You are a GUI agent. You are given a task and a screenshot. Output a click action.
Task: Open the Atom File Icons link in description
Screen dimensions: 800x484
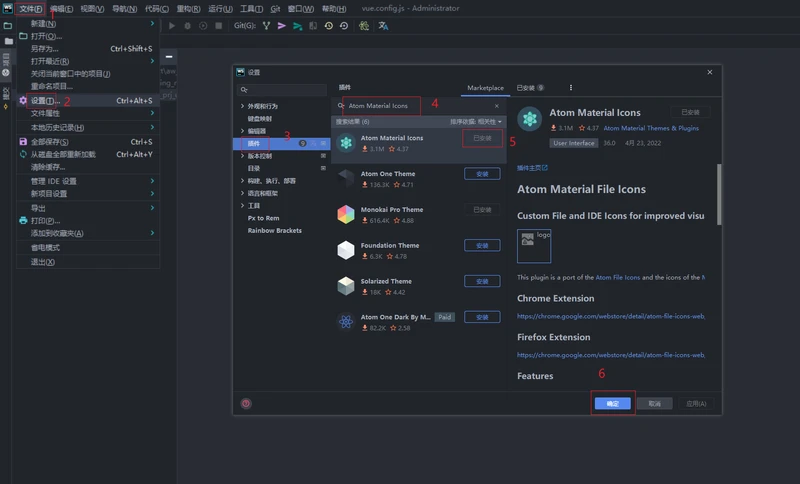click(x=617, y=277)
